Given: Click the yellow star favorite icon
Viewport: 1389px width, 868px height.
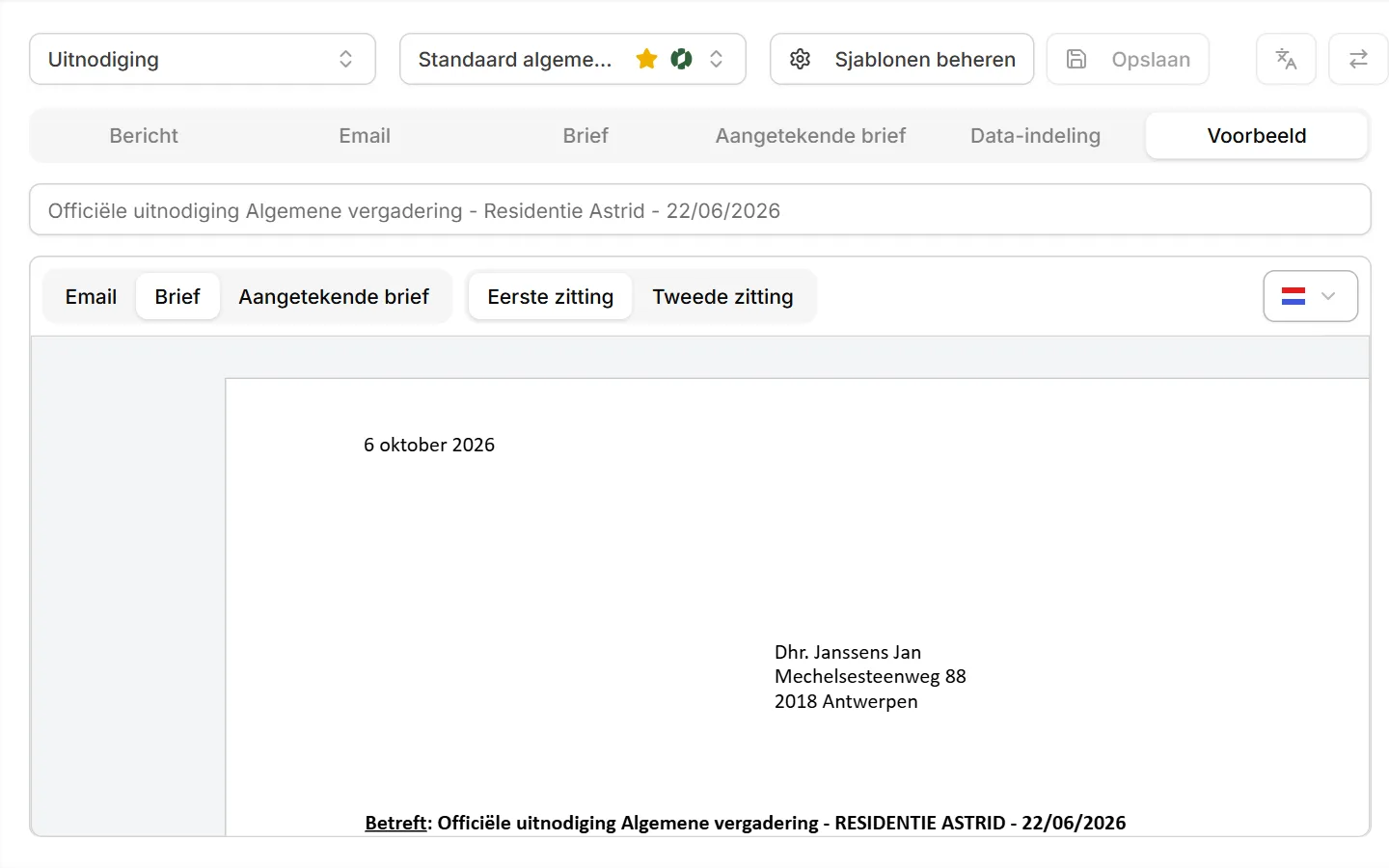Looking at the screenshot, I should pyautogui.click(x=646, y=59).
